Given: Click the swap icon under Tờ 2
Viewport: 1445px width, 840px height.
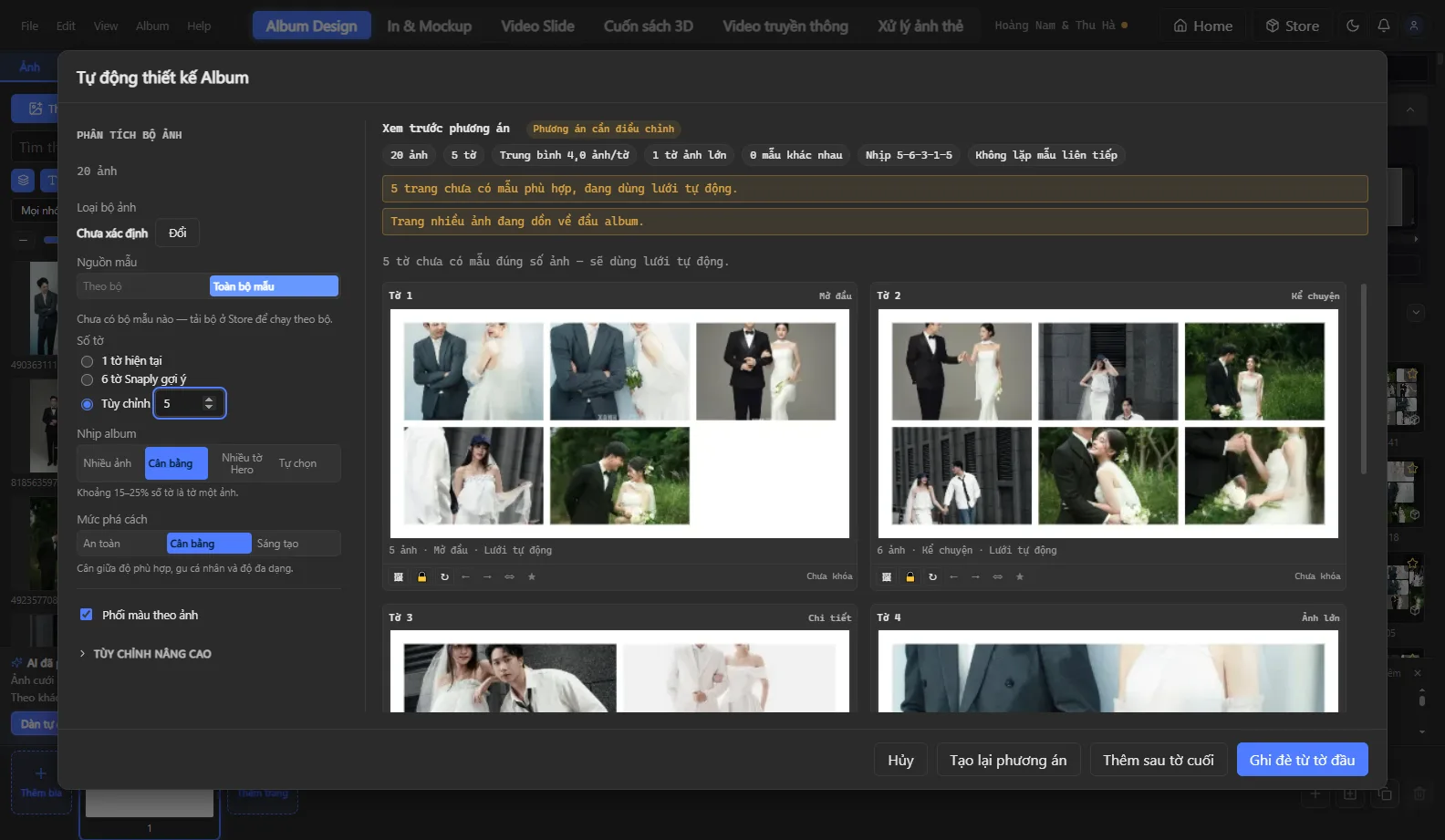Looking at the screenshot, I should 997,576.
